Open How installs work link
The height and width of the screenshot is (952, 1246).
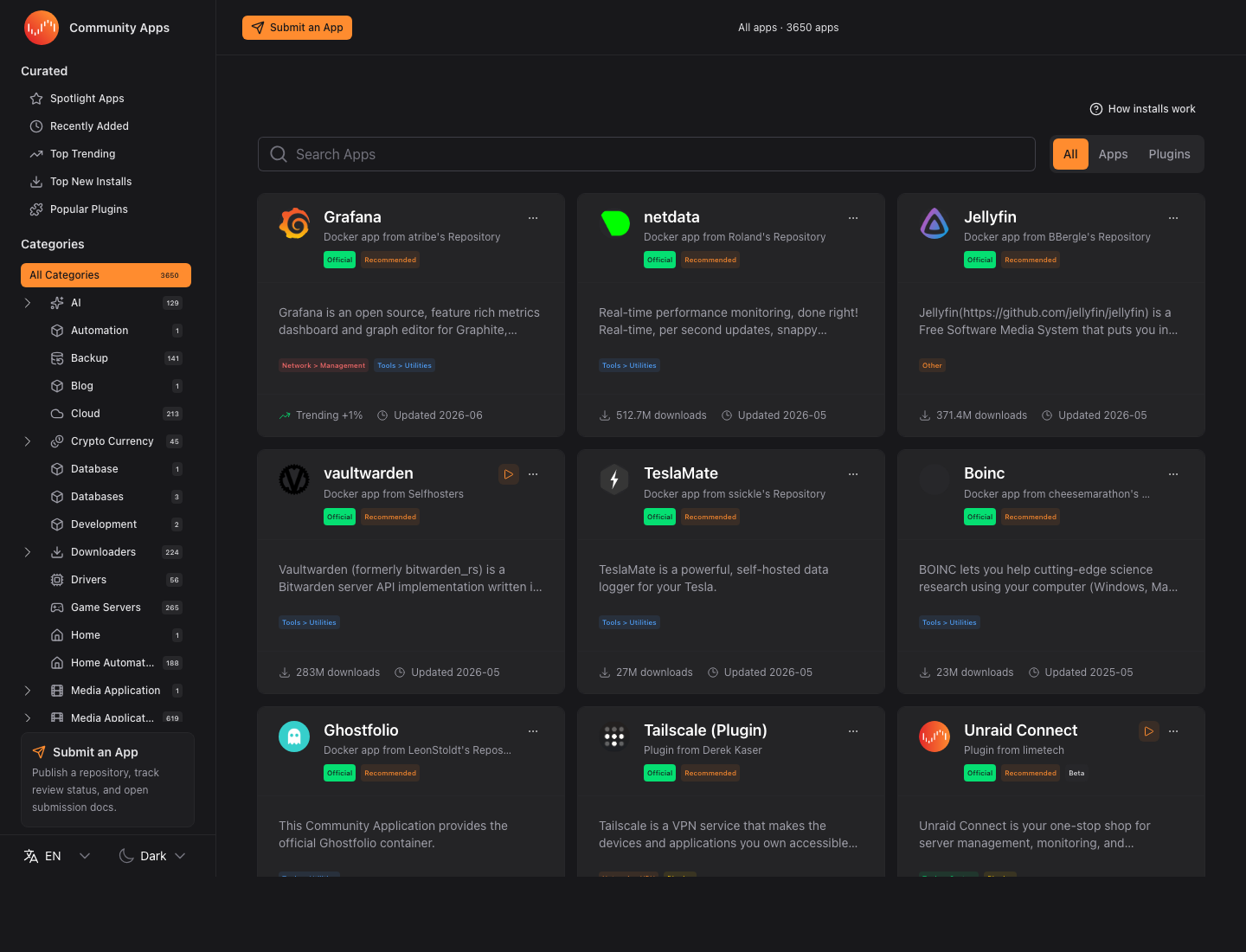1142,109
